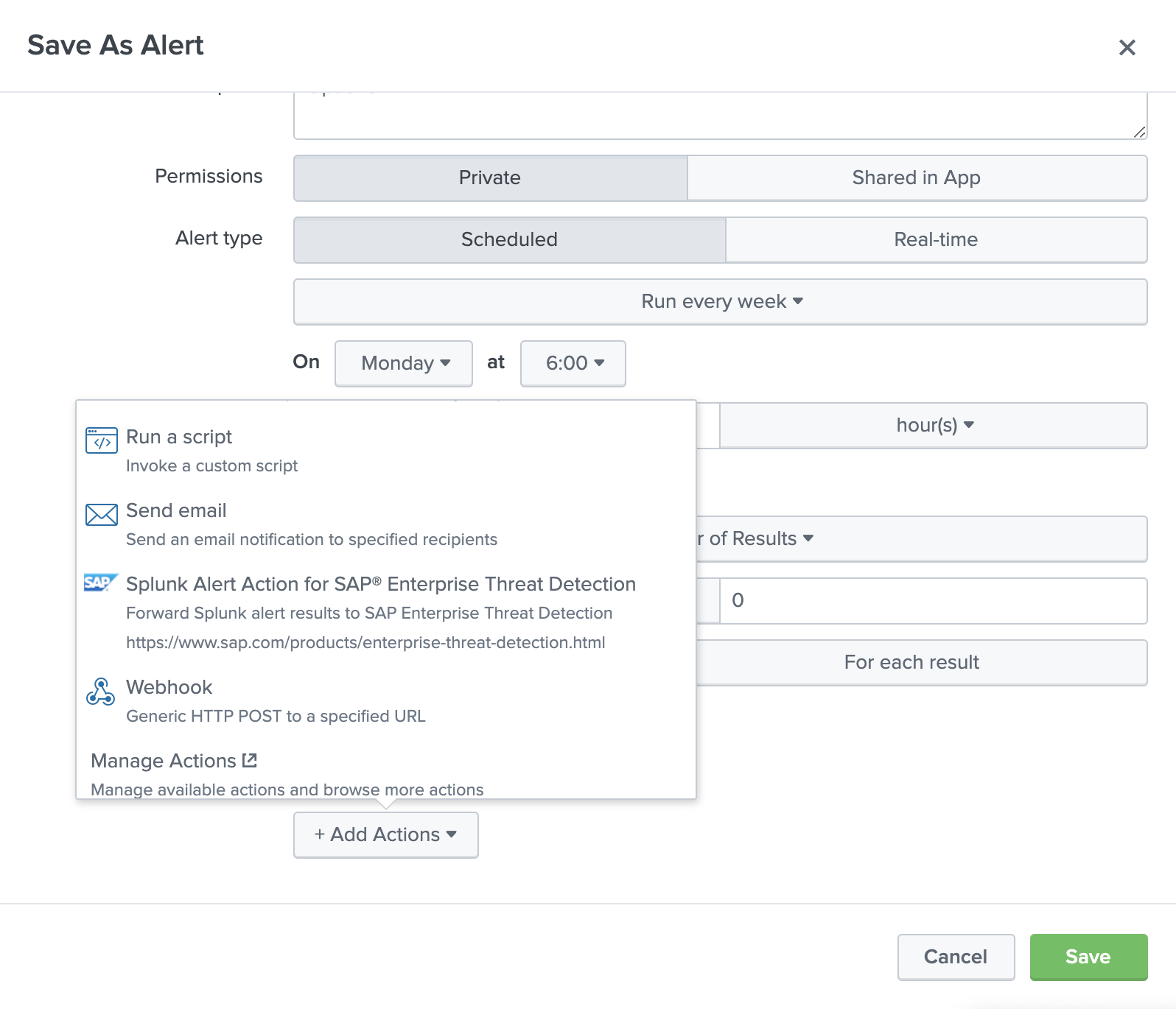Open the hour(s) unit dropdown
The height and width of the screenshot is (1009, 1176).
pos(934,425)
